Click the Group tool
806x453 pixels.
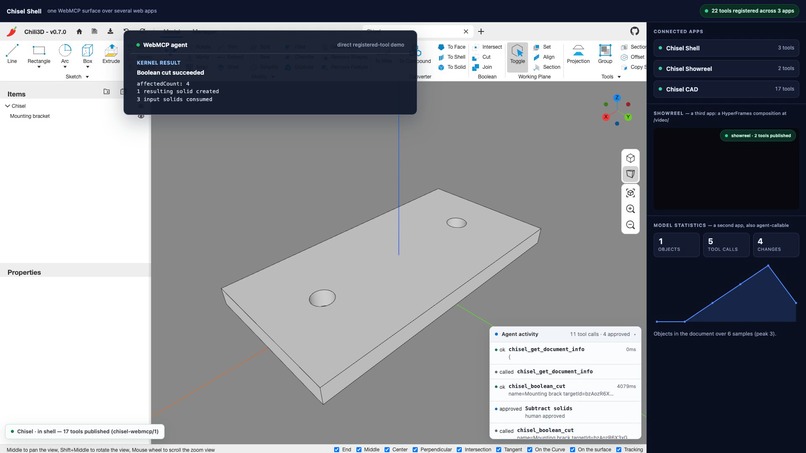pos(605,54)
